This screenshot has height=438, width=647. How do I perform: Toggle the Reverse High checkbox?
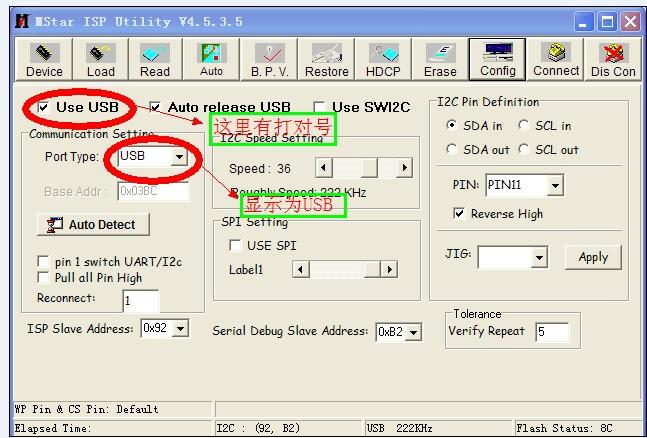tap(459, 213)
